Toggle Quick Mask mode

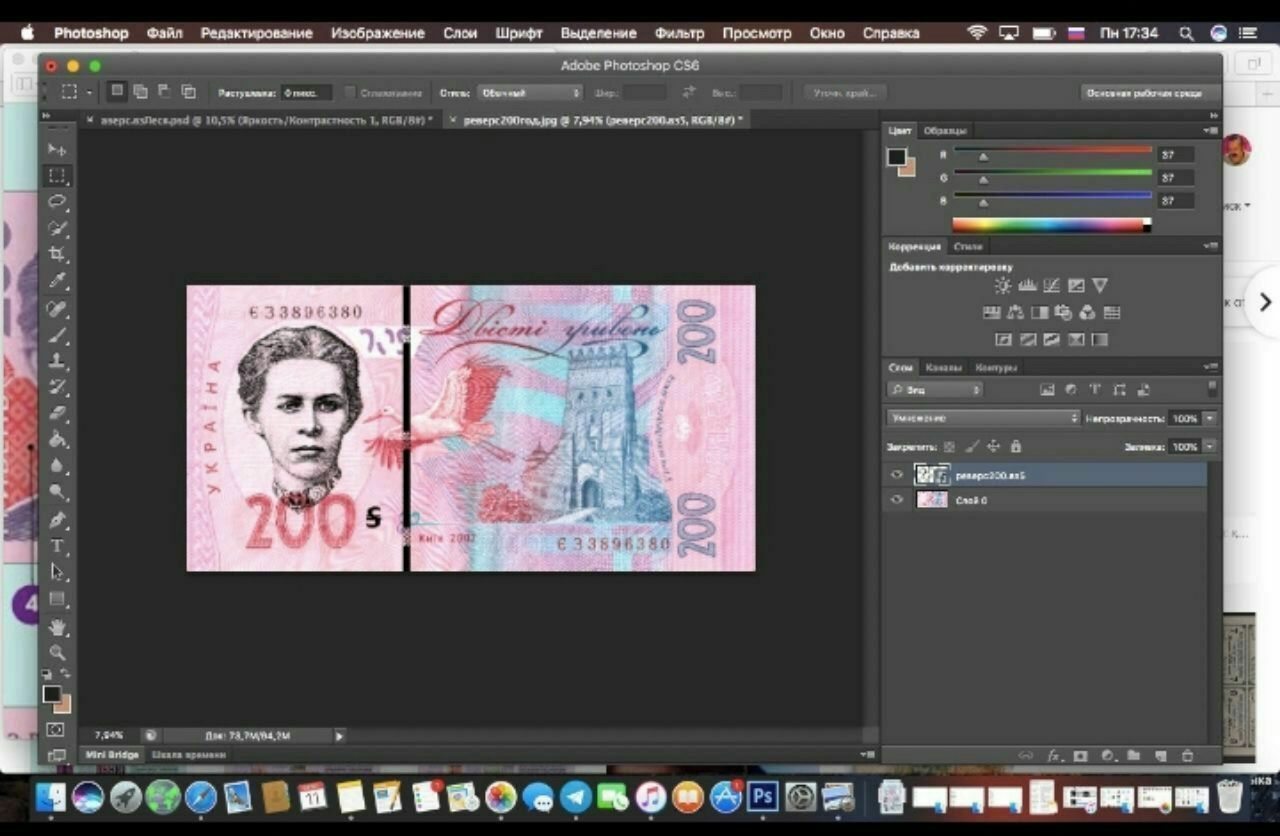pyautogui.click(x=56, y=730)
